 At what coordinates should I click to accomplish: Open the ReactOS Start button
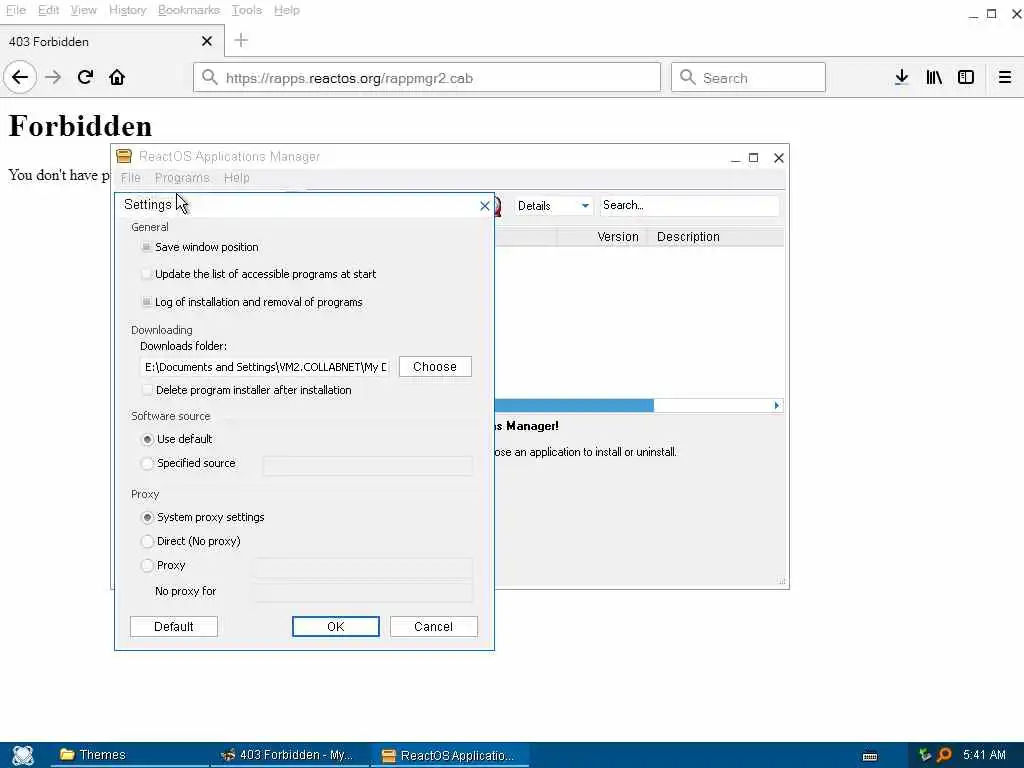(22, 755)
